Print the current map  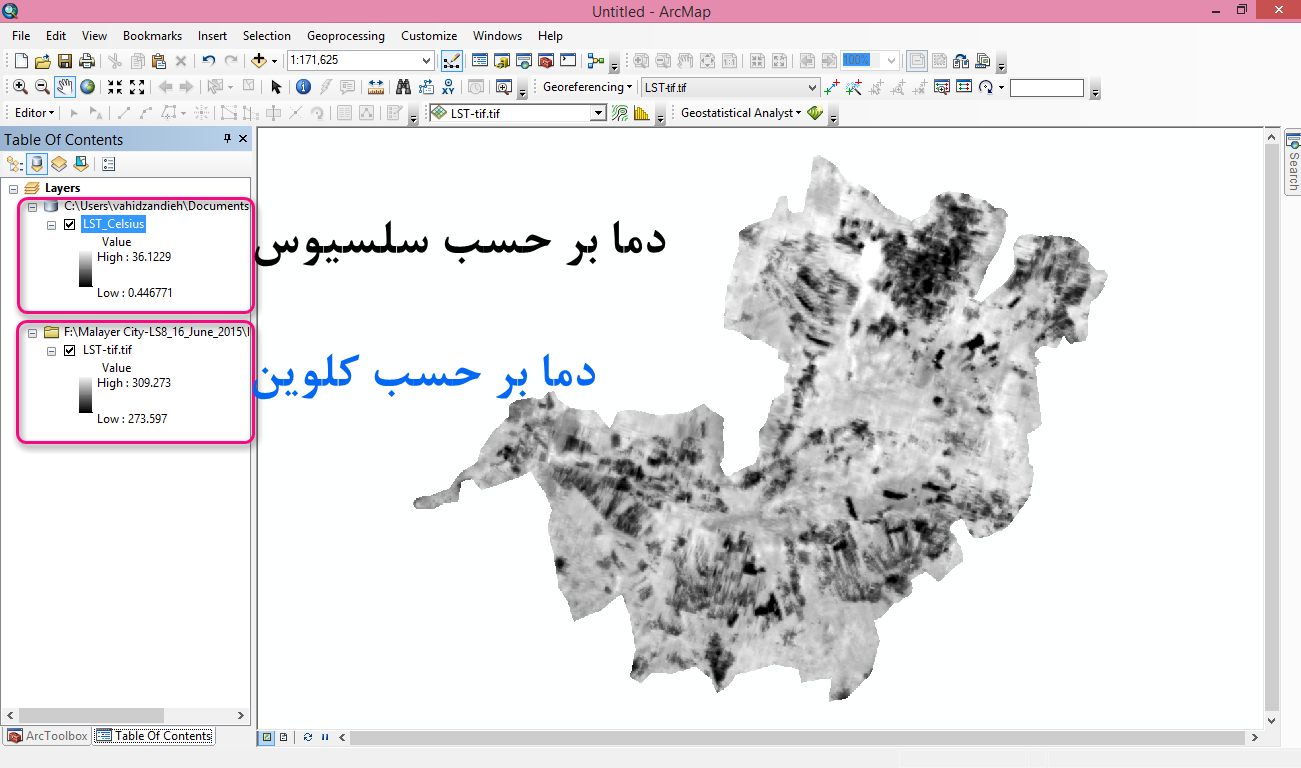(87, 61)
